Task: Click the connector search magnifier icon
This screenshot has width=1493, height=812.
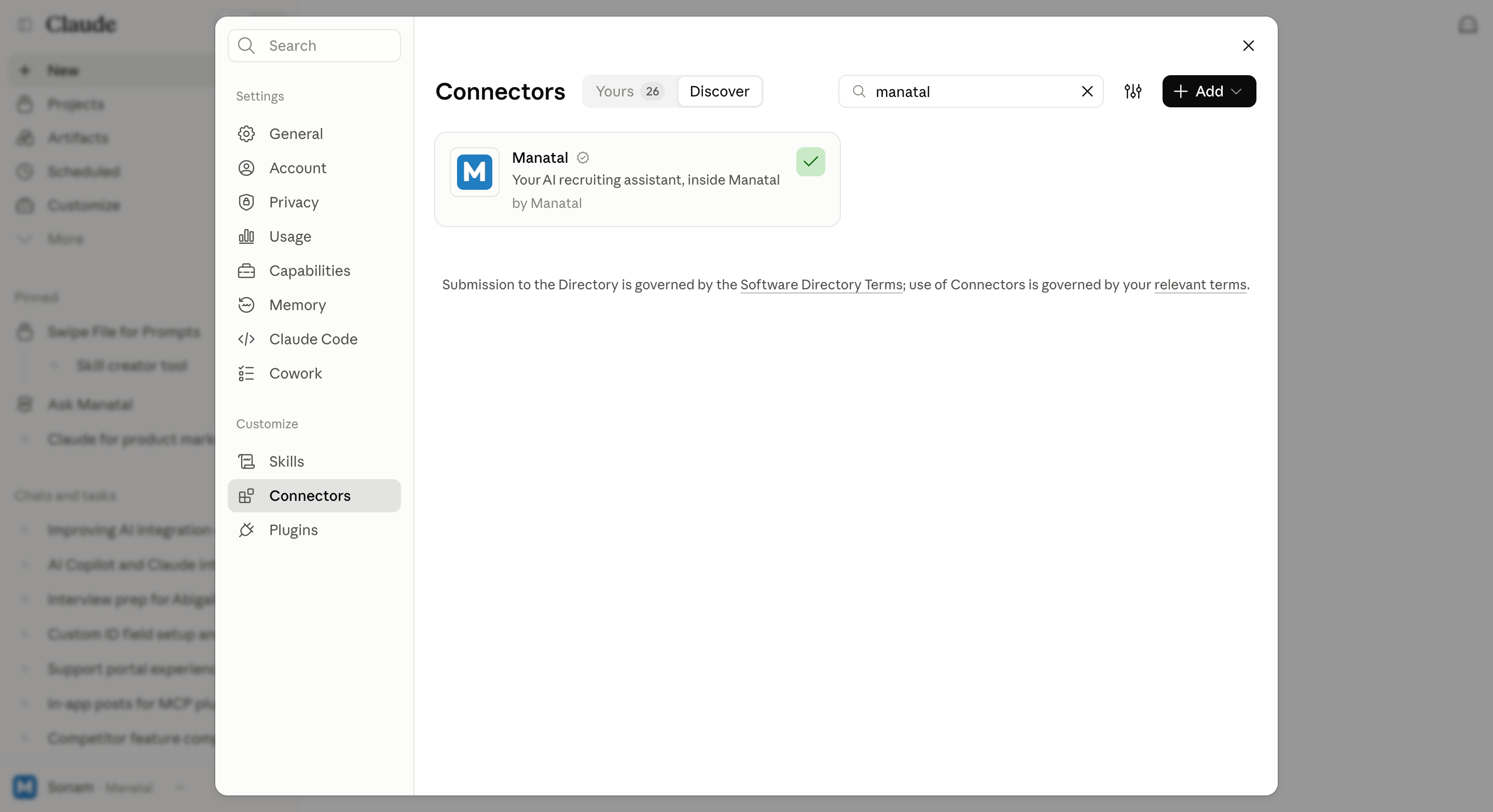Action: point(859,91)
